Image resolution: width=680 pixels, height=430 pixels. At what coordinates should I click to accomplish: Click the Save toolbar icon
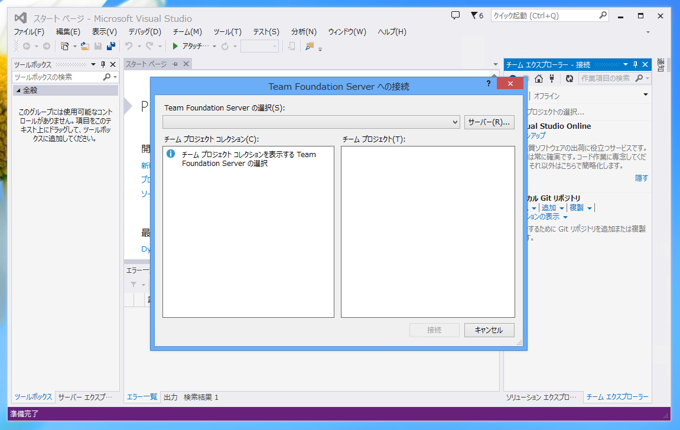[x=98, y=46]
